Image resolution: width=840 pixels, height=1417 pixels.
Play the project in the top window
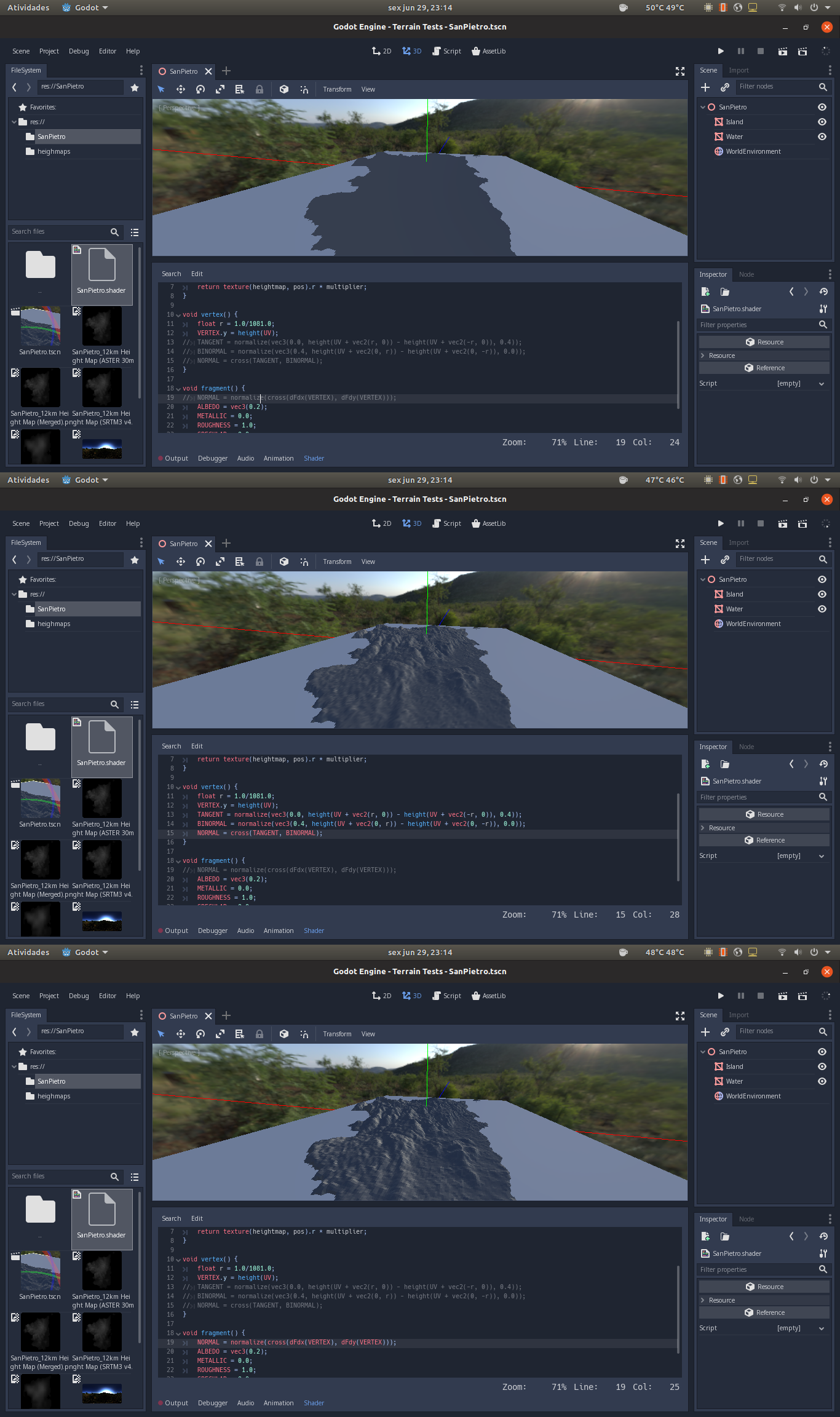pos(721,51)
